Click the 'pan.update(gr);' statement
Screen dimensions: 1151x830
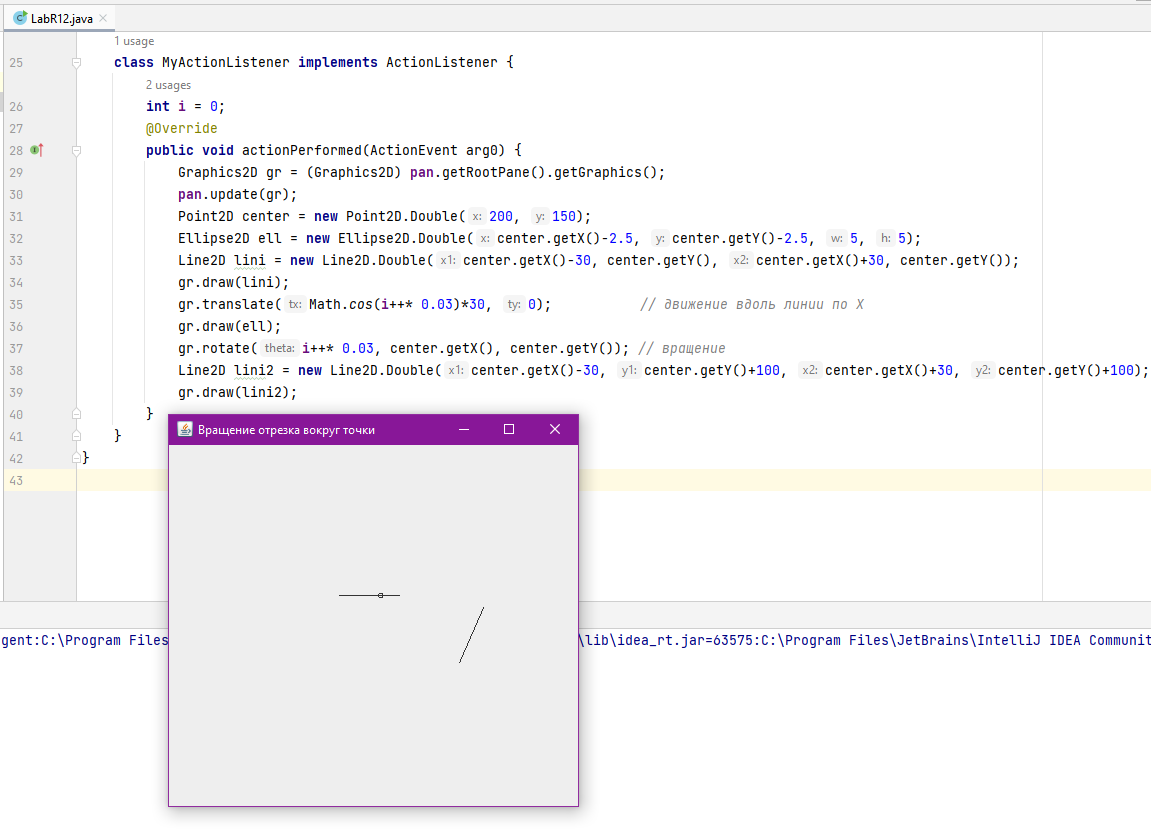tap(238, 194)
